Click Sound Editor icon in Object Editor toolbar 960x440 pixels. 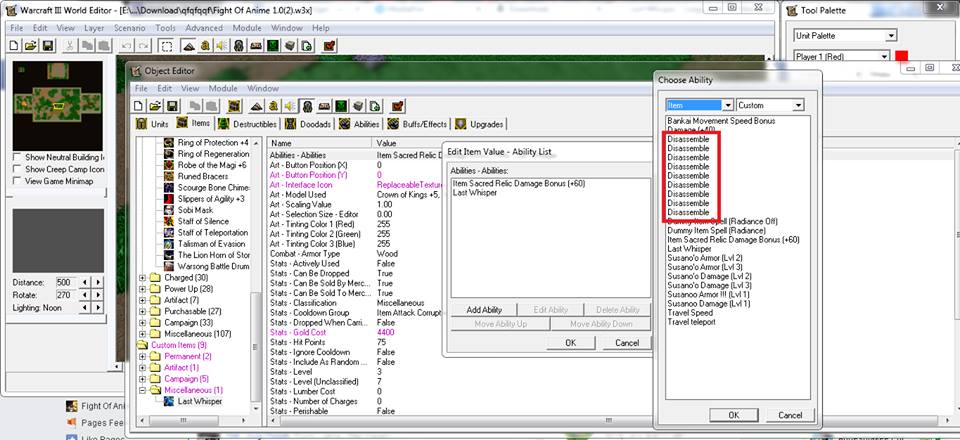pyautogui.click(x=290, y=105)
